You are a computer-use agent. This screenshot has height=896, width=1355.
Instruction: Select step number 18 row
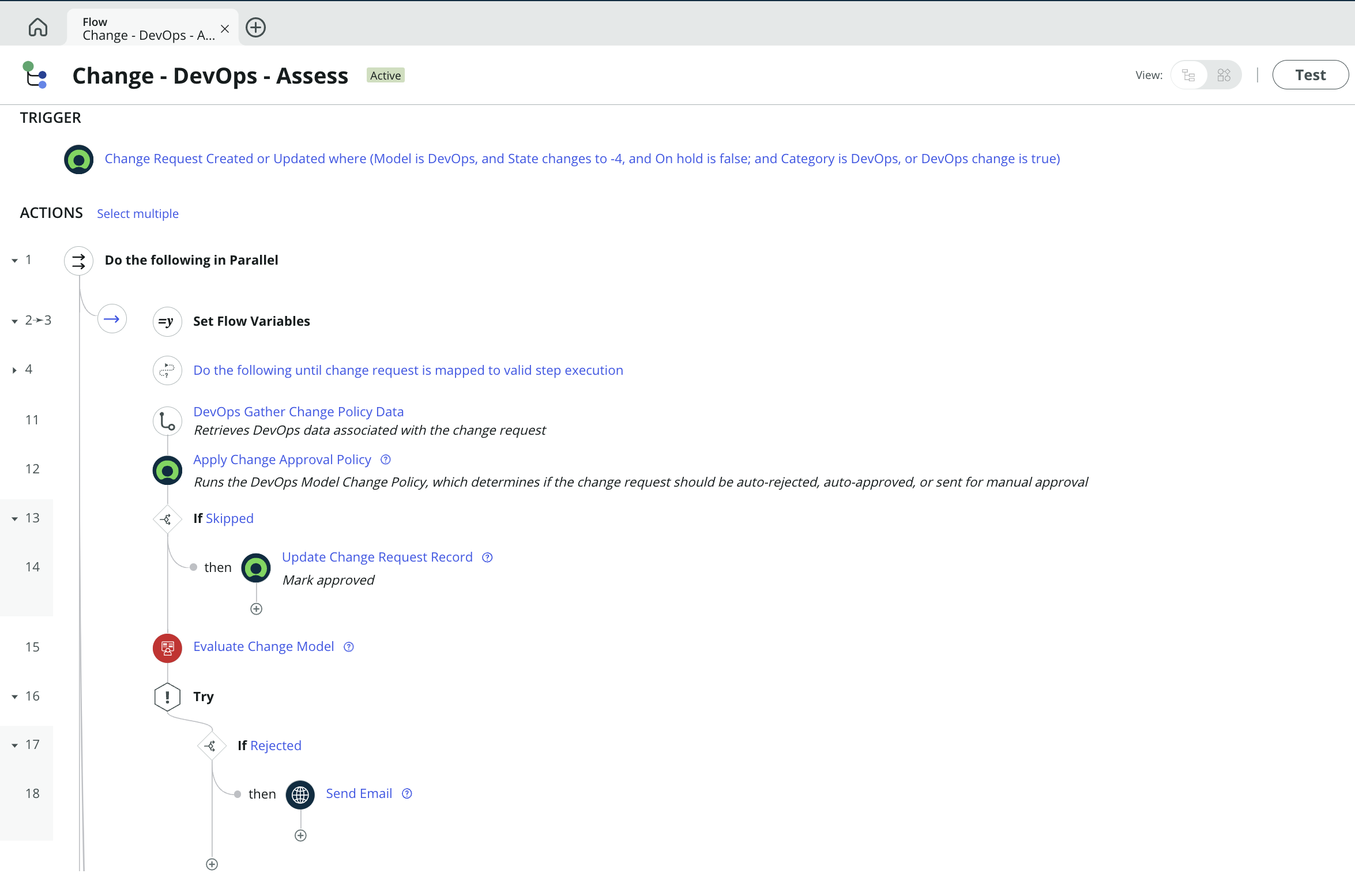tap(32, 793)
